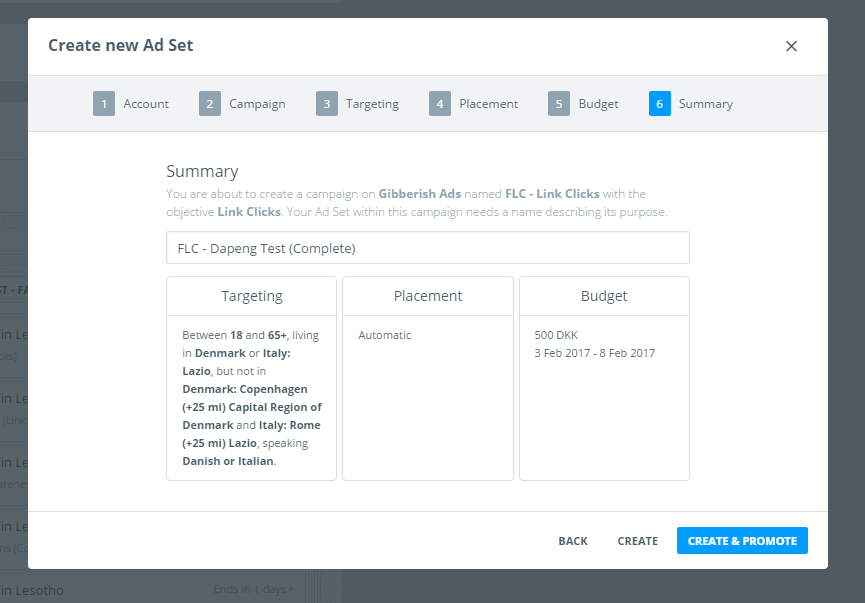The height and width of the screenshot is (603, 865).
Task: Select step 6 Summary
Action: point(691,104)
